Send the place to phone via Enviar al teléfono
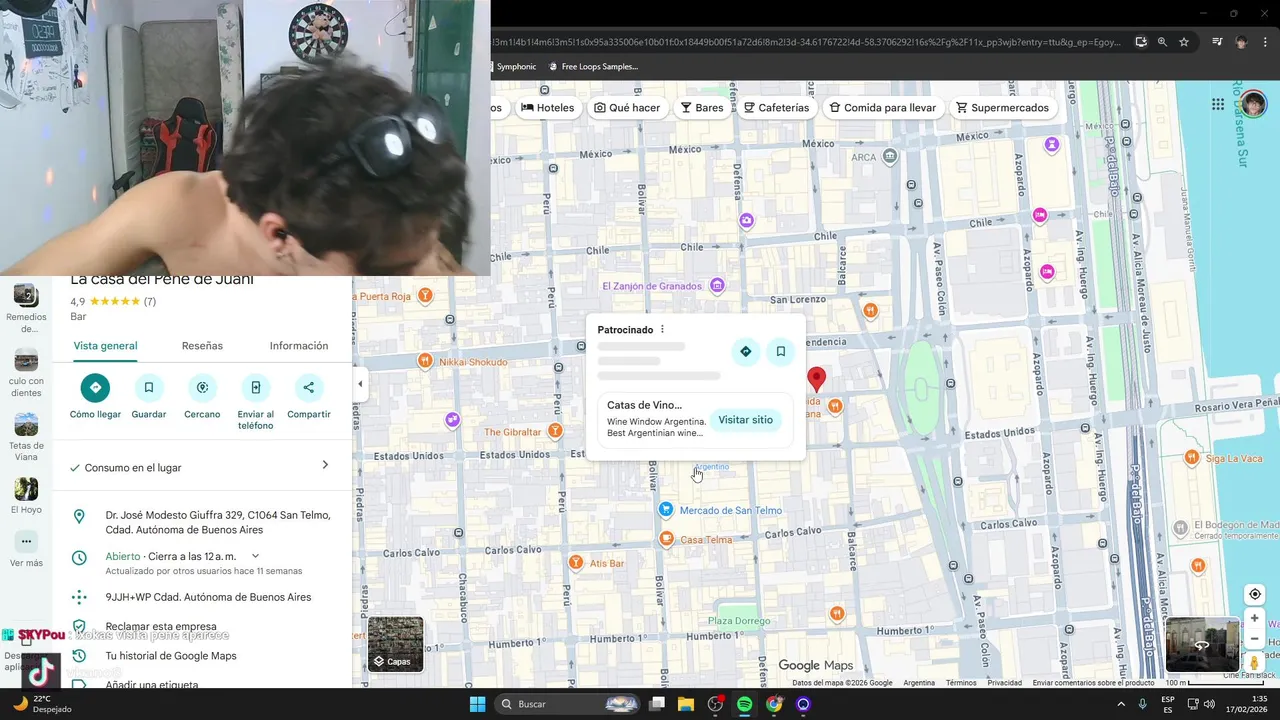The image size is (1280, 720). 255,387
